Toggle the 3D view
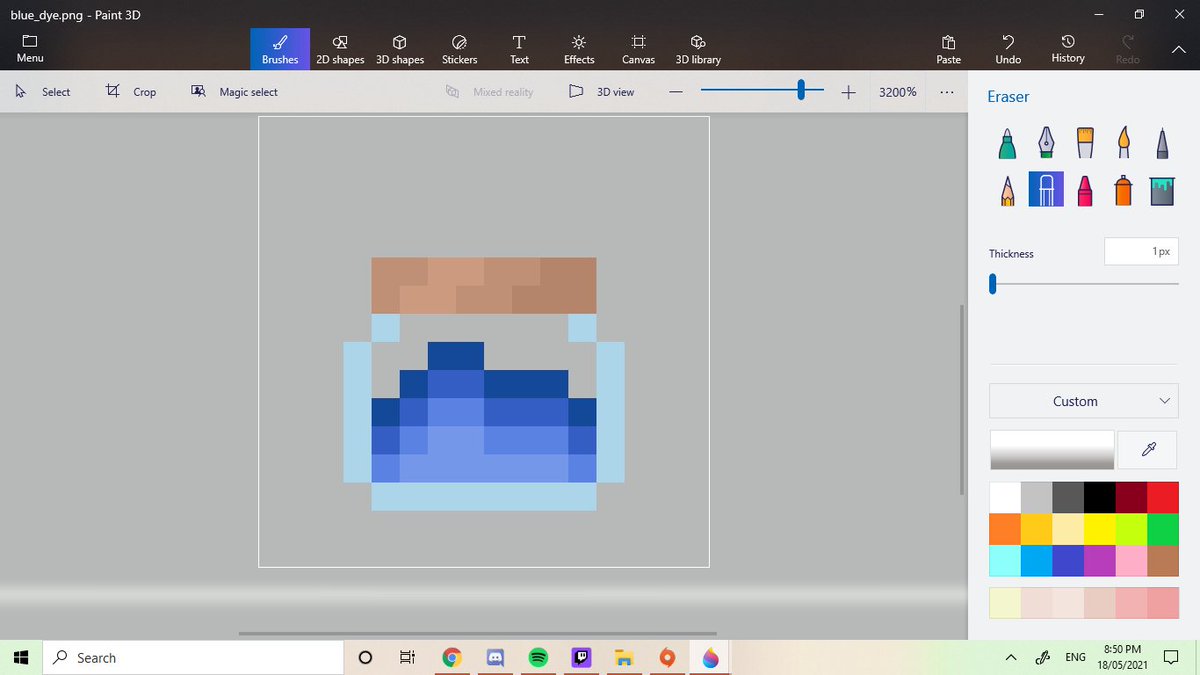 [601, 92]
